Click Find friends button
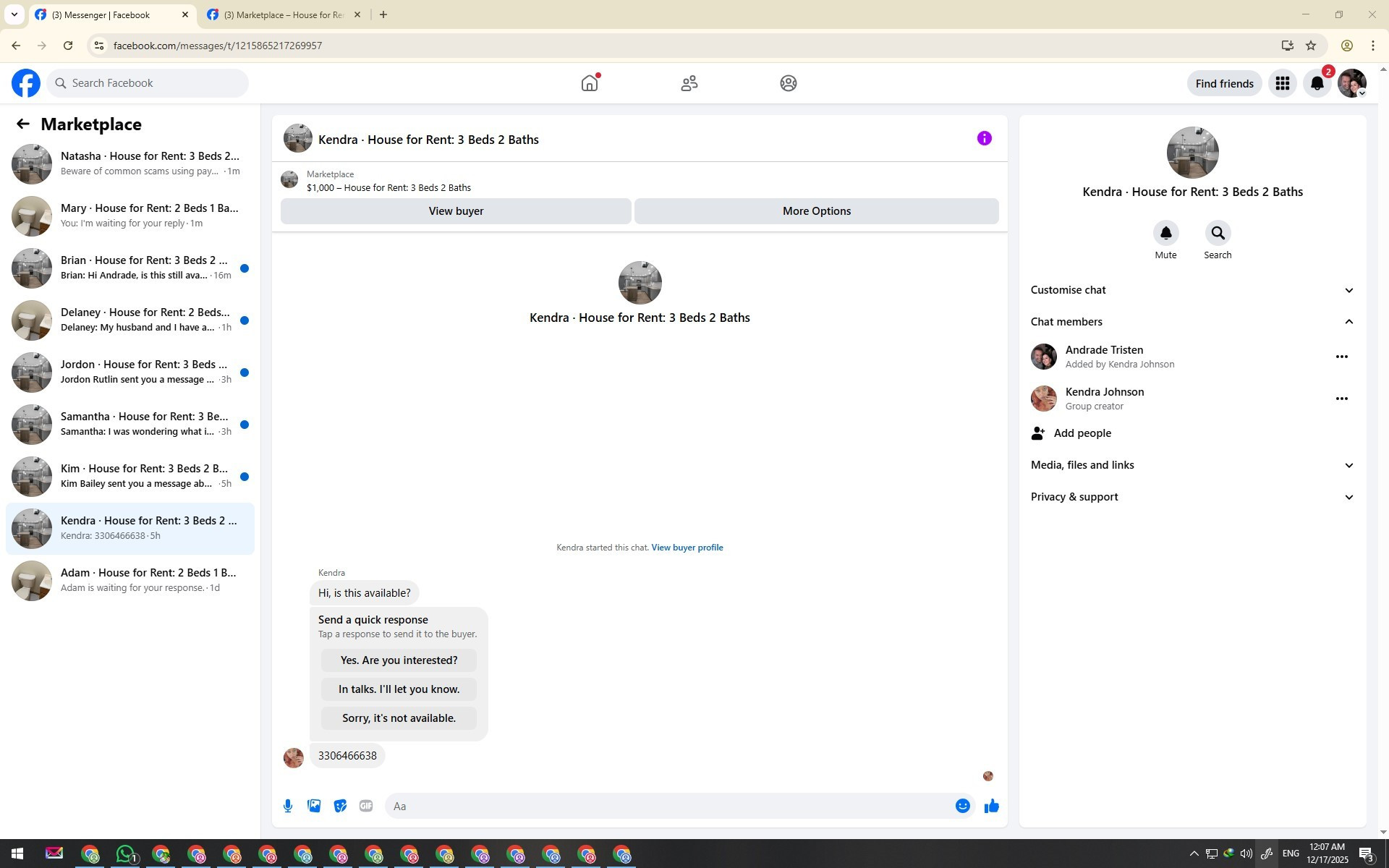 tap(1224, 84)
